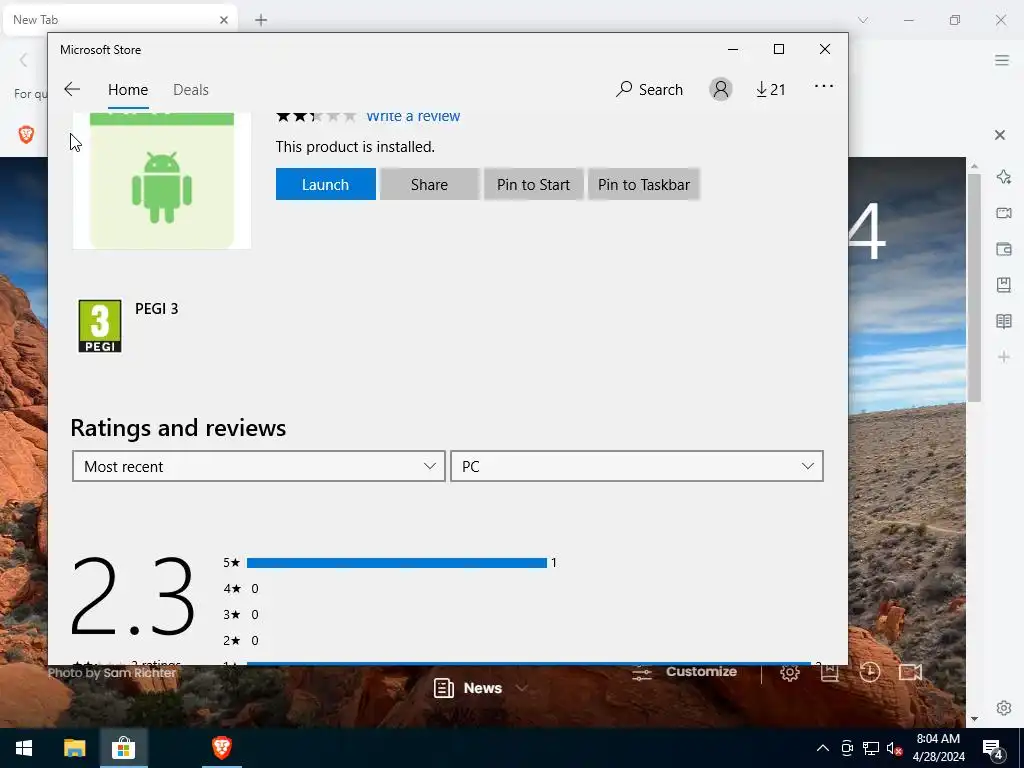The width and height of the screenshot is (1024, 768).
Task: Open Brave Wallet sidebar icon
Action: [x=1004, y=249]
